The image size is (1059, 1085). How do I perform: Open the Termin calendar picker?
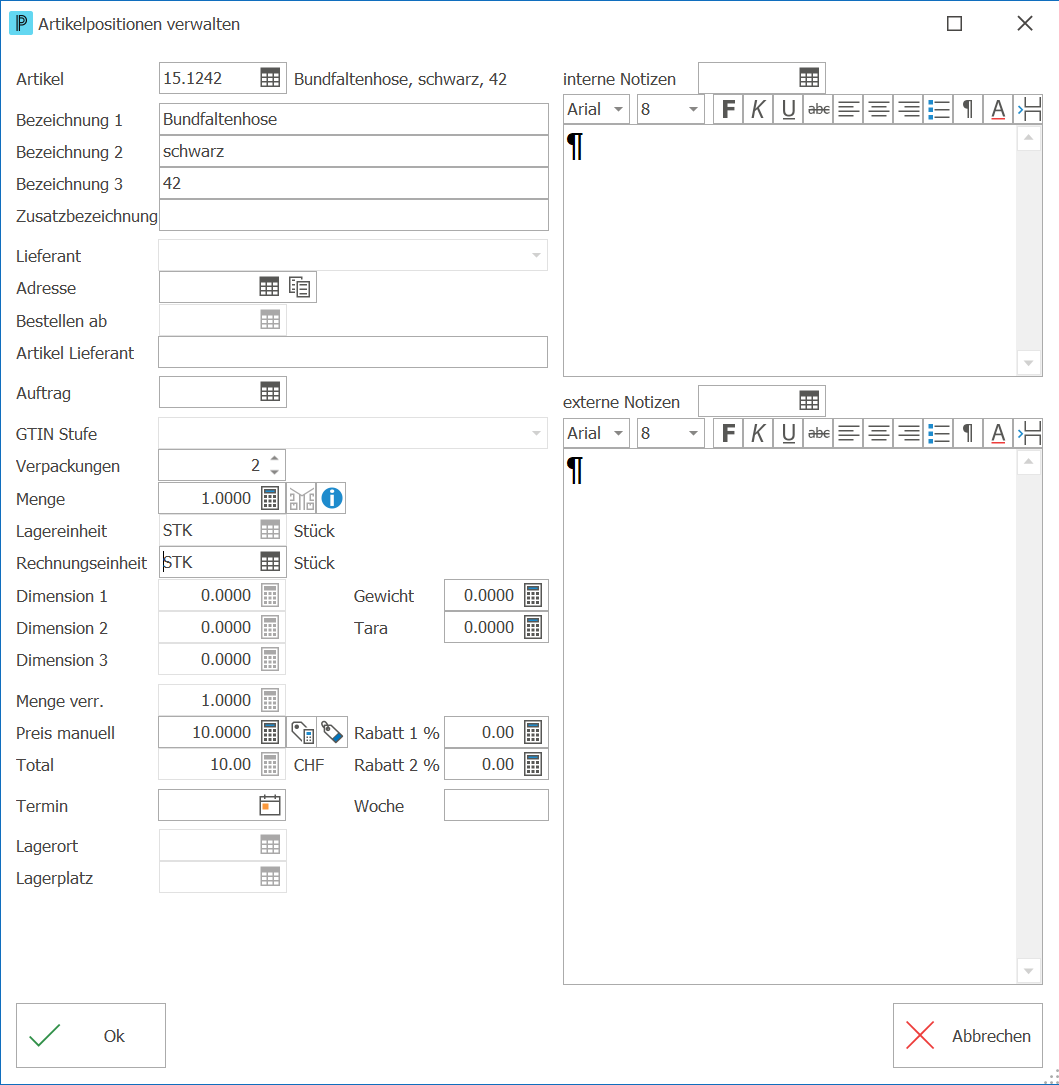[270, 805]
